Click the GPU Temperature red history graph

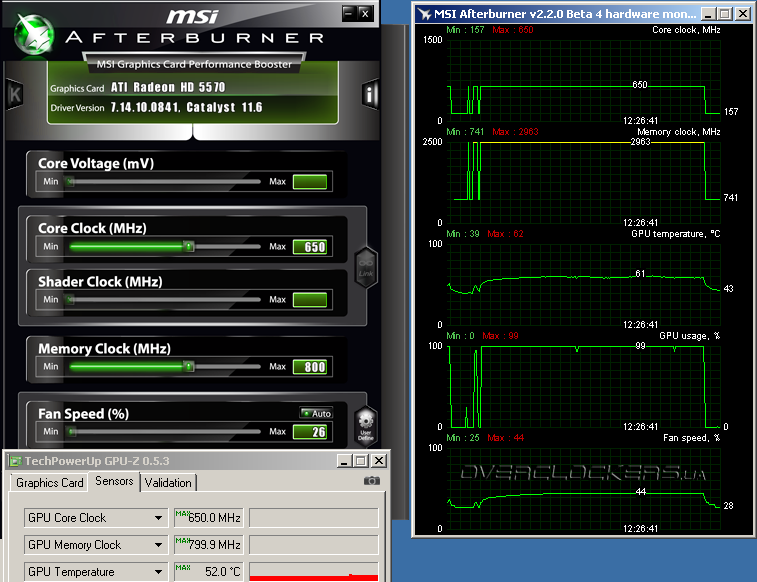click(x=314, y=572)
